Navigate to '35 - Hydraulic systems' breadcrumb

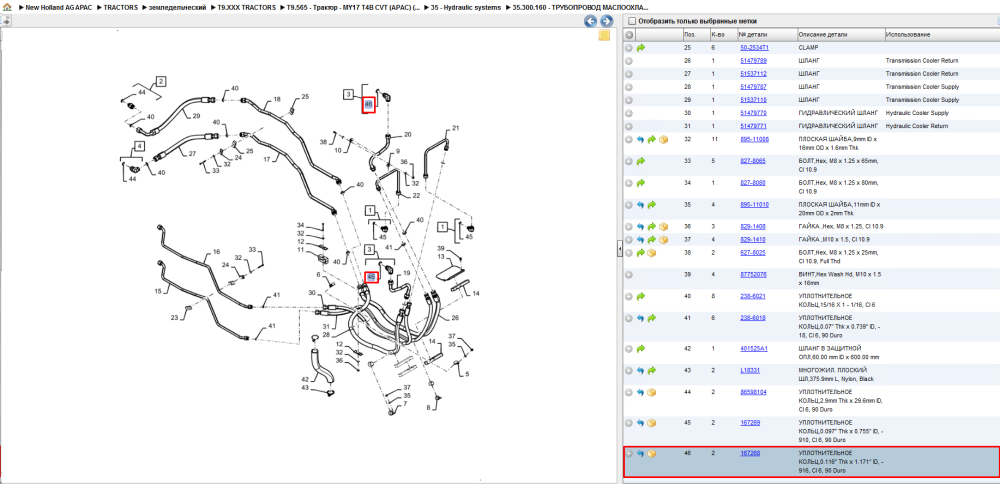click(466, 8)
